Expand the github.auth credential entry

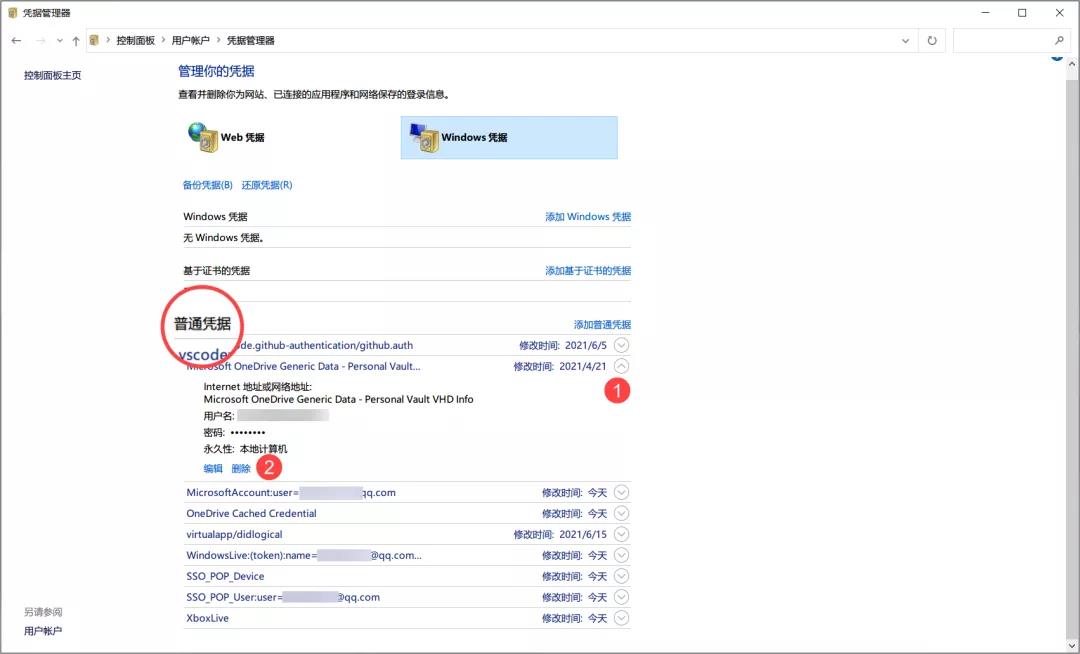[621, 345]
